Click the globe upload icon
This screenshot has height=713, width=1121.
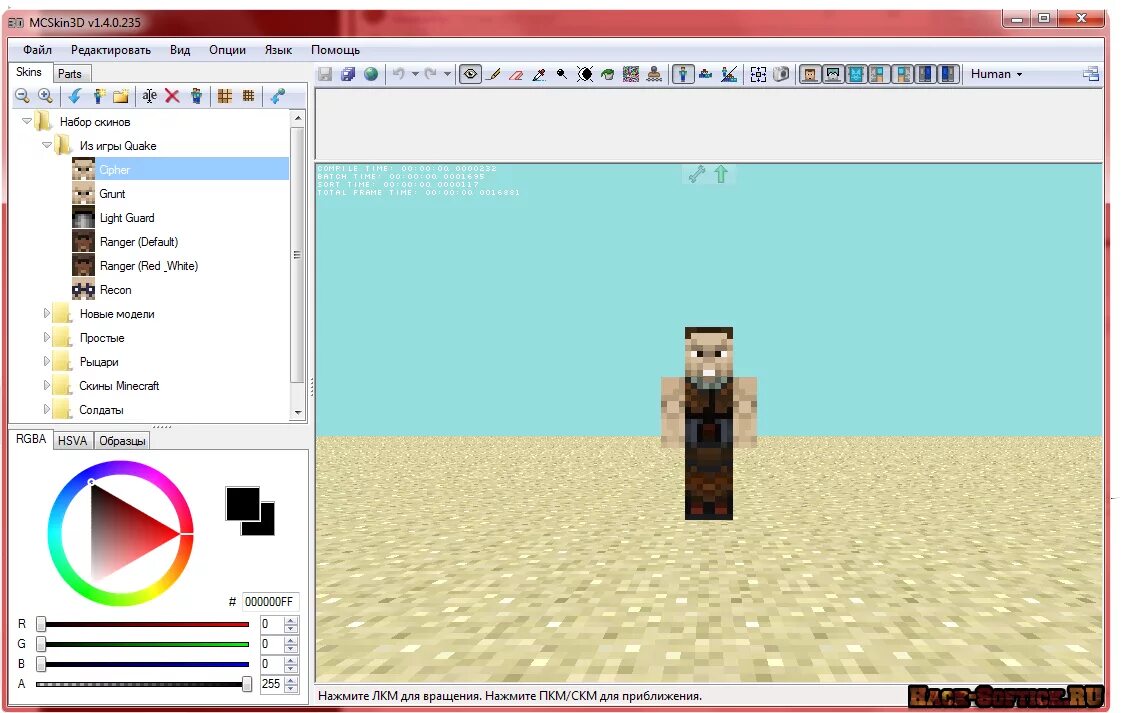click(371, 74)
